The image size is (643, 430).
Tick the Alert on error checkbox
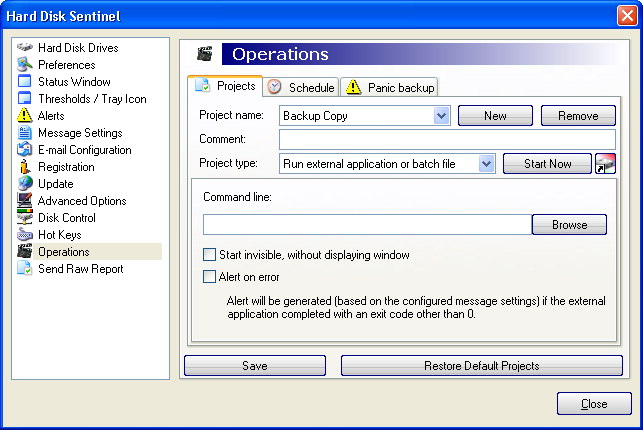[209, 277]
